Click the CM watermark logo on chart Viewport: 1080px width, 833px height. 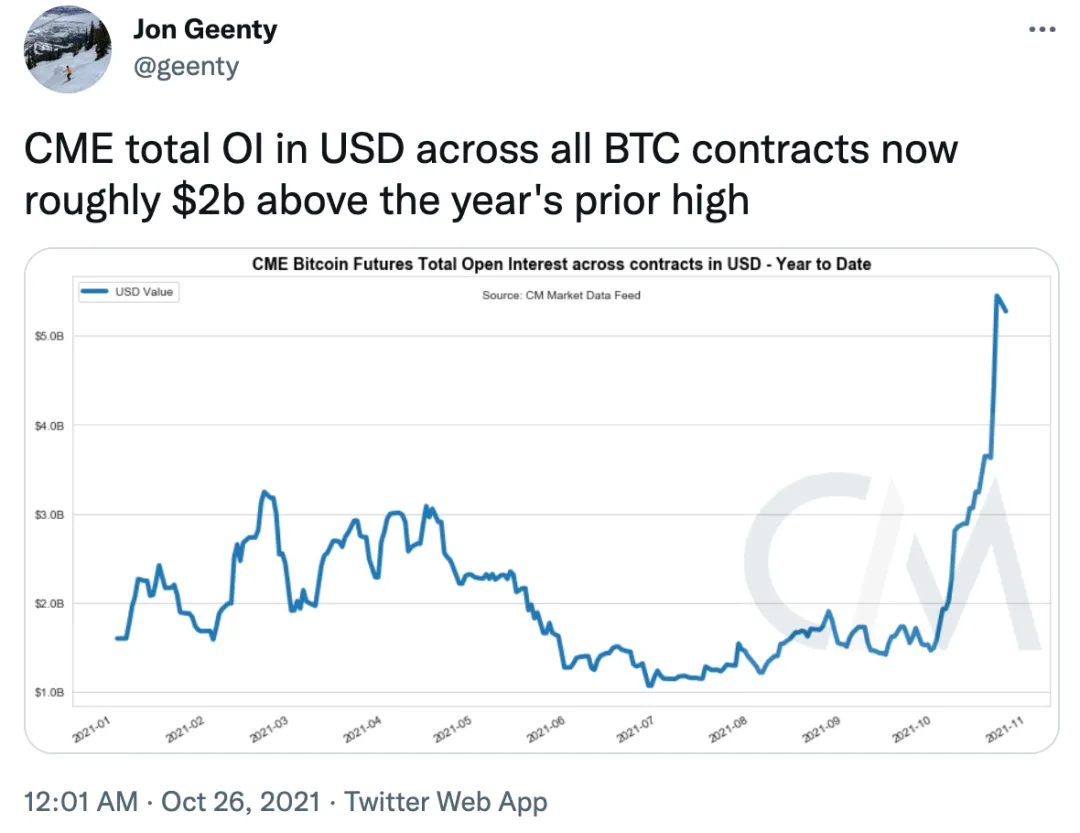[x=892, y=562]
